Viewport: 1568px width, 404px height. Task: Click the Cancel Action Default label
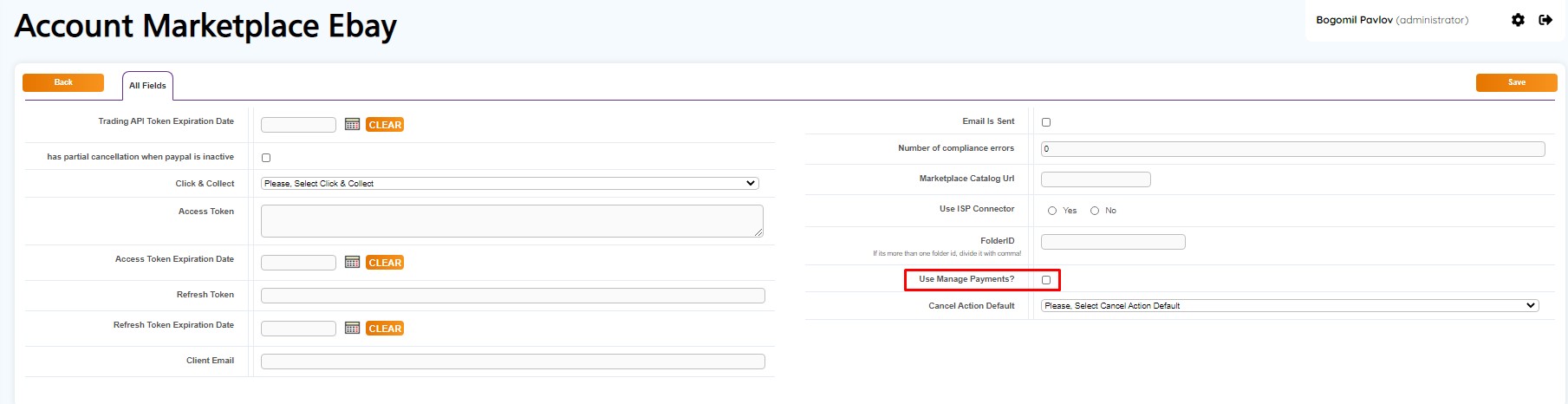[x=972, y=306]
